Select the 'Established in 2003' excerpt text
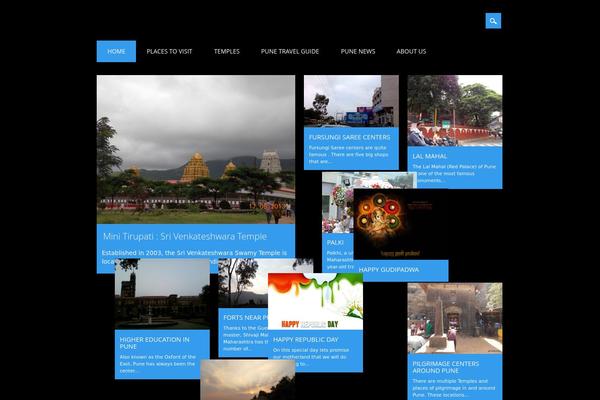The image size is (600, 400). pyautogui.click(x=194, y=256)
